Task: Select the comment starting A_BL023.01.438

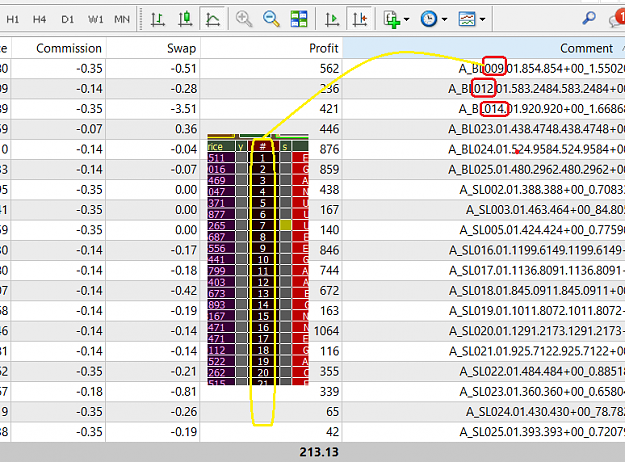Action: [537, 129]
